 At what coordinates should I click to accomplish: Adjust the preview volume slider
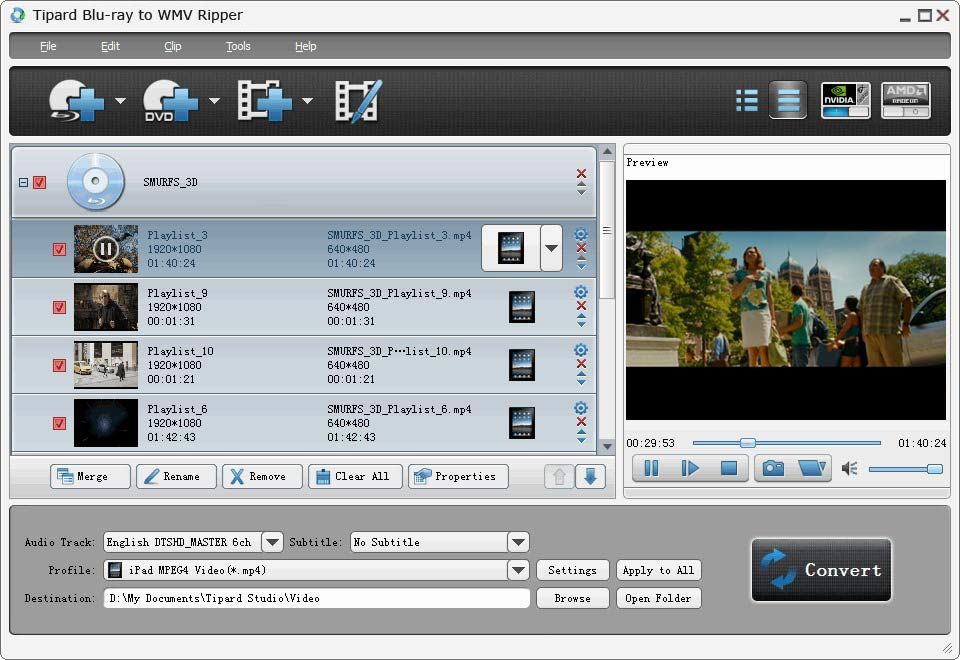(906, 469)
